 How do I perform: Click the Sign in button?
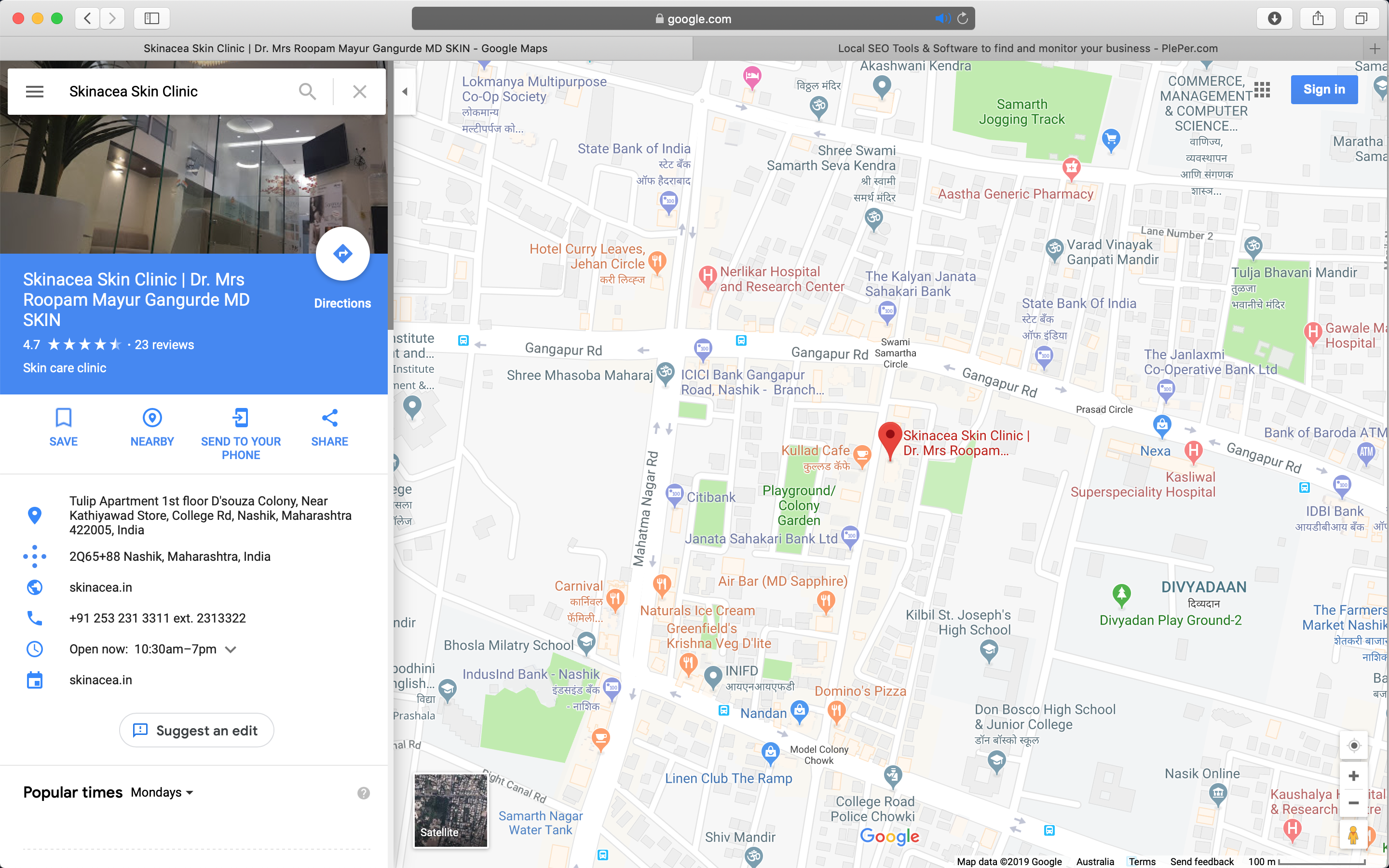pyautogui.click(x=1324, y=90)
